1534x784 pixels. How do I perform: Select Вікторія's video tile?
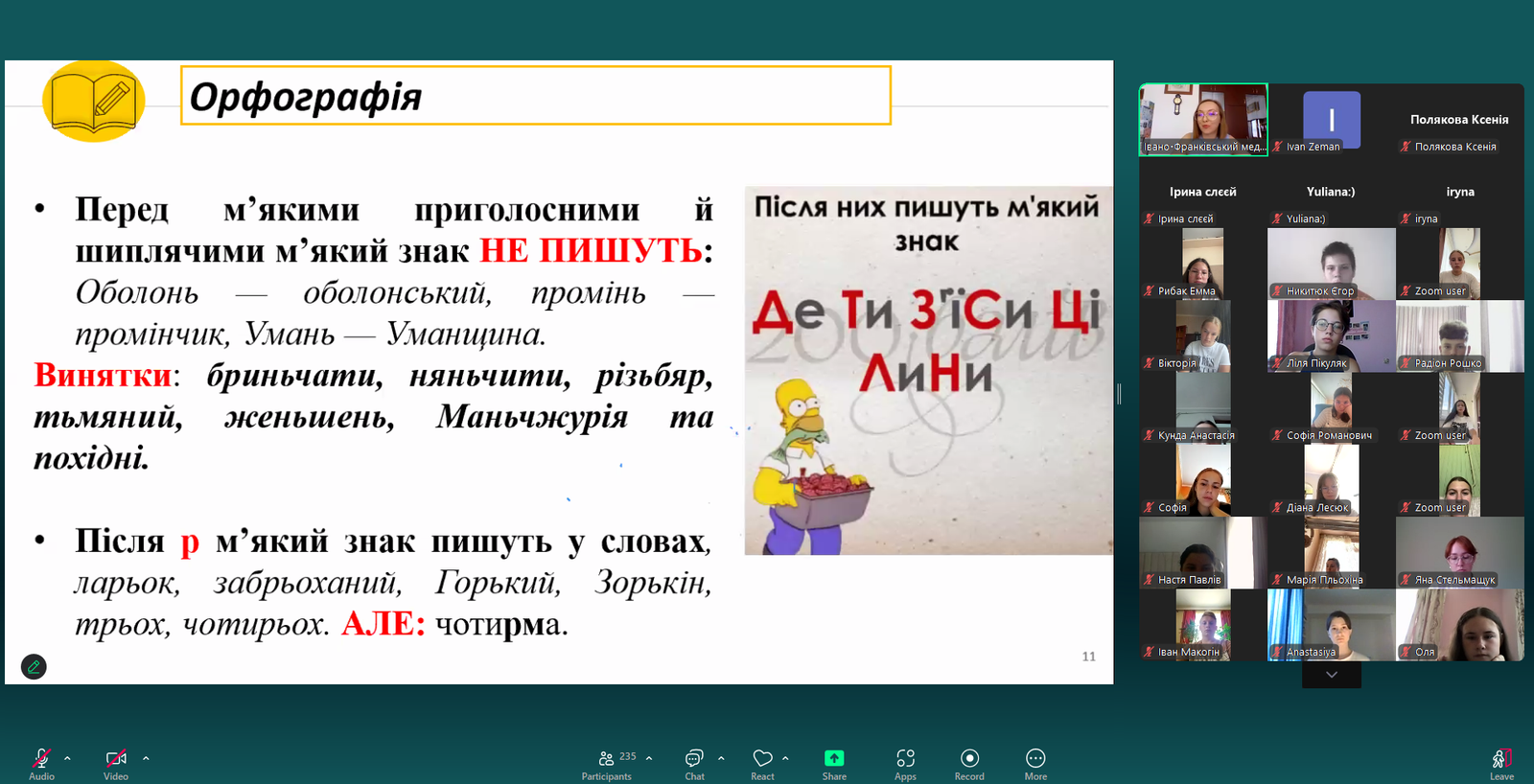click(1203, 335)
